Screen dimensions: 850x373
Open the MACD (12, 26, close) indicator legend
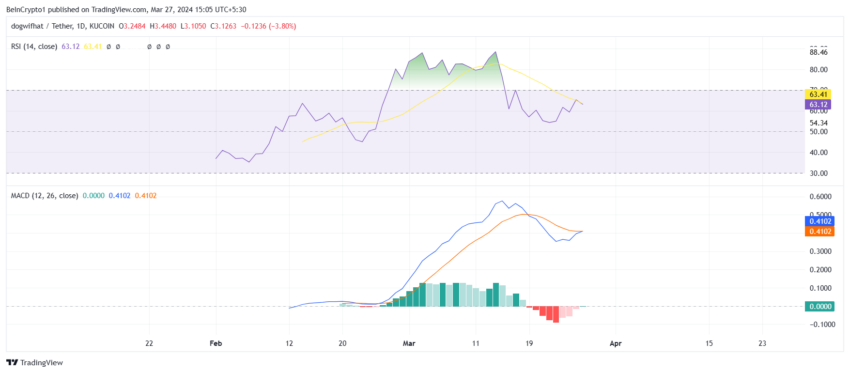(44, 195)
